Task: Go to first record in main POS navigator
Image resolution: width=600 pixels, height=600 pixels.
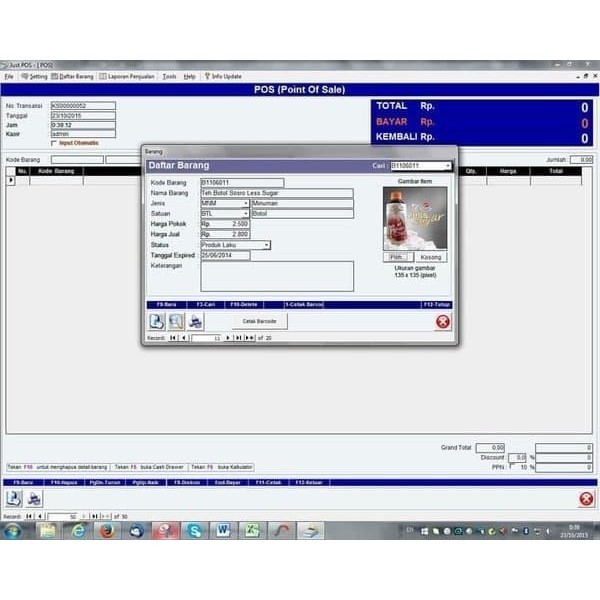Action: pos(29,516)
